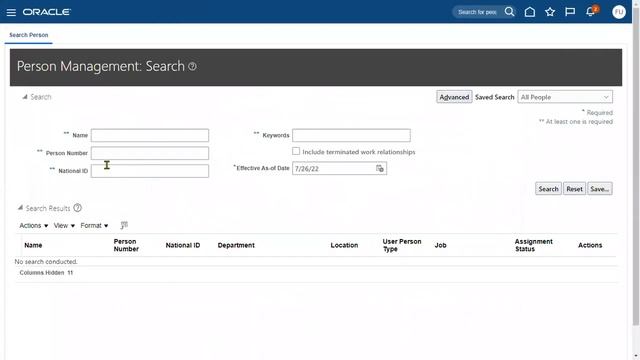Open calendar picker for Effective As-of Date

point(380,169)
